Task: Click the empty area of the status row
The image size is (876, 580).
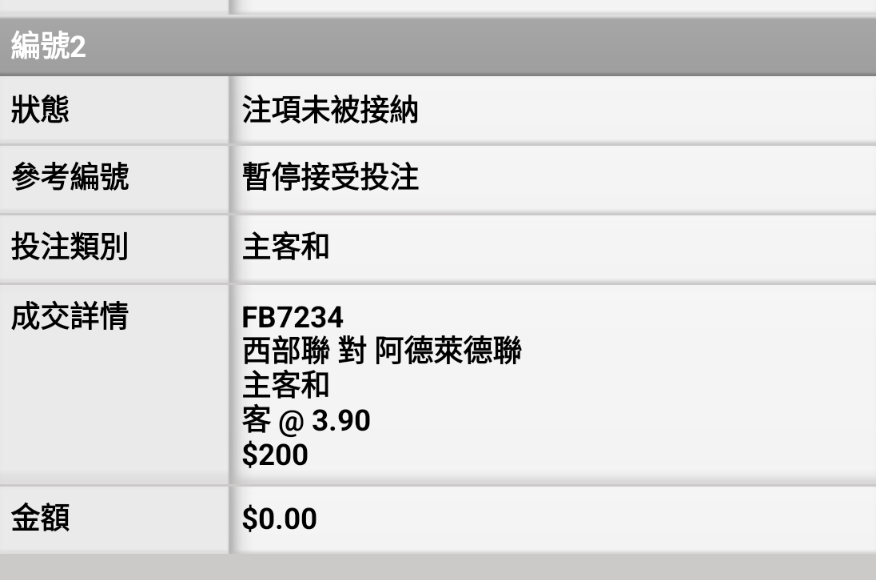Action: [x=642, y=110]
